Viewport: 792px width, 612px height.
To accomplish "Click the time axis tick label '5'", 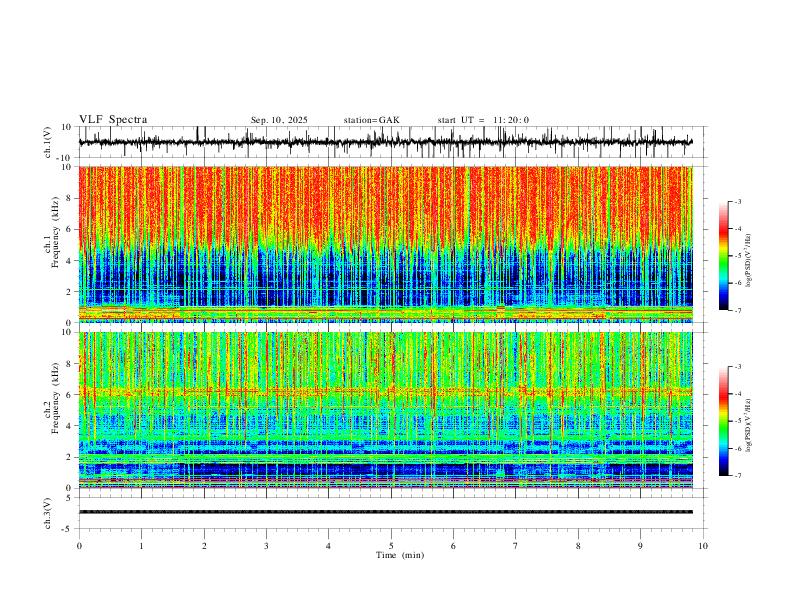I will 391,546.
